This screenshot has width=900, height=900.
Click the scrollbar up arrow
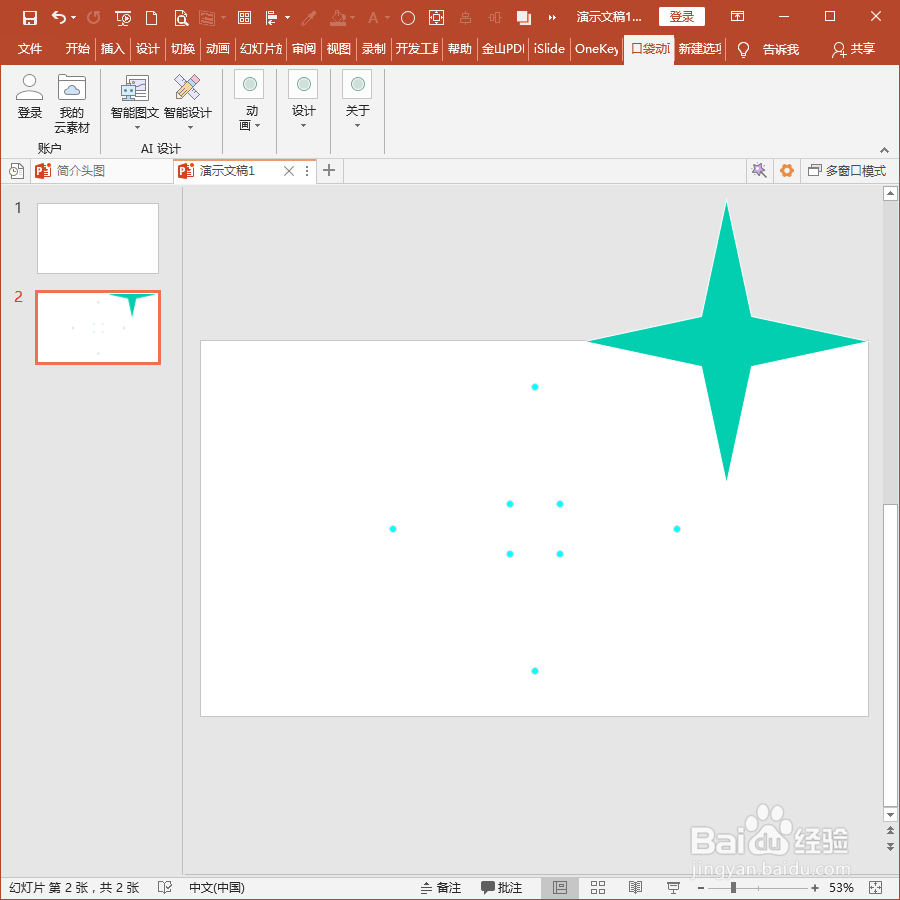click(x=890, y=193)
